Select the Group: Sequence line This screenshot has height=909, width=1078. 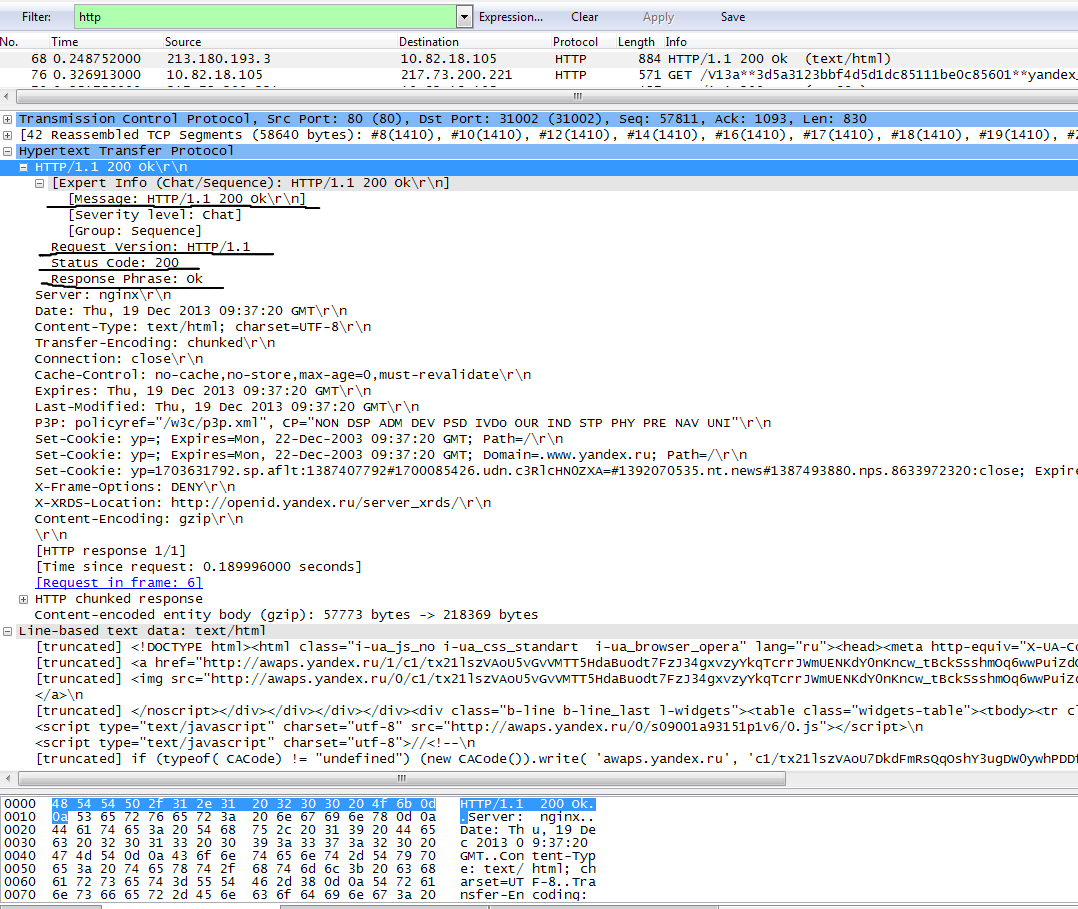[135, 231]
